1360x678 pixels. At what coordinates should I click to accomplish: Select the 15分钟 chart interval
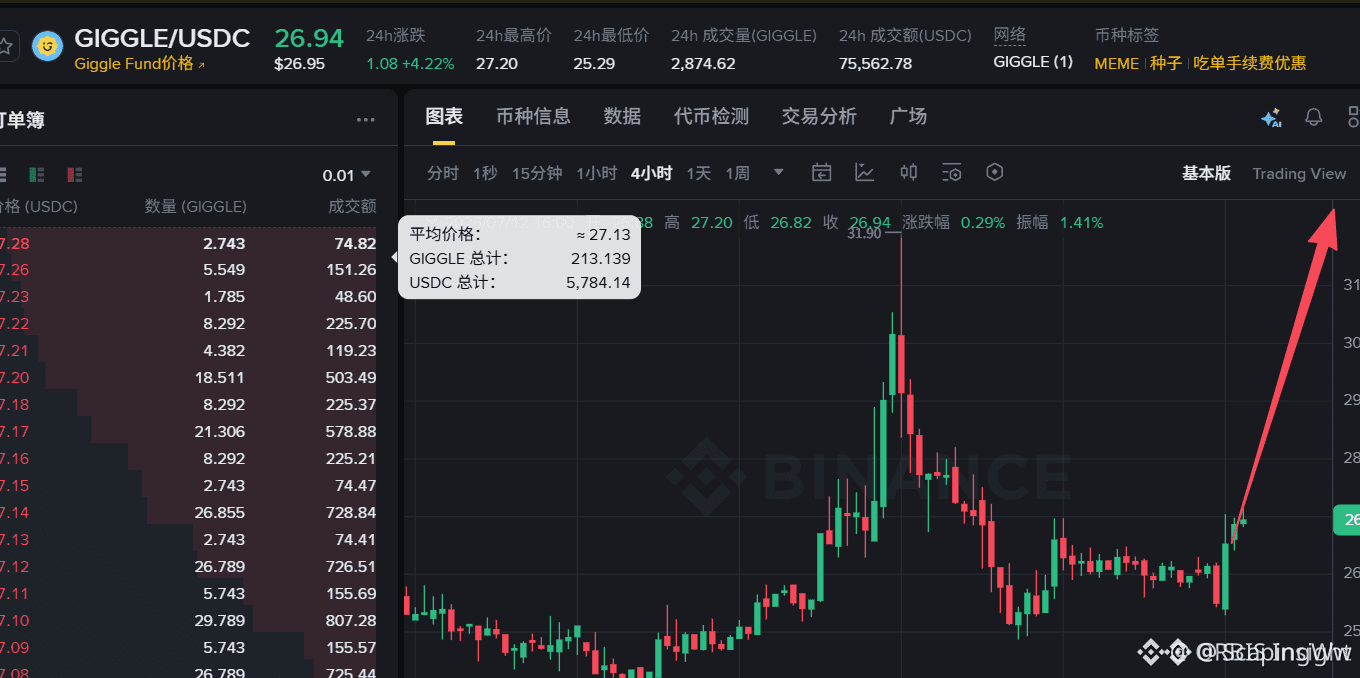click(537, 173)
